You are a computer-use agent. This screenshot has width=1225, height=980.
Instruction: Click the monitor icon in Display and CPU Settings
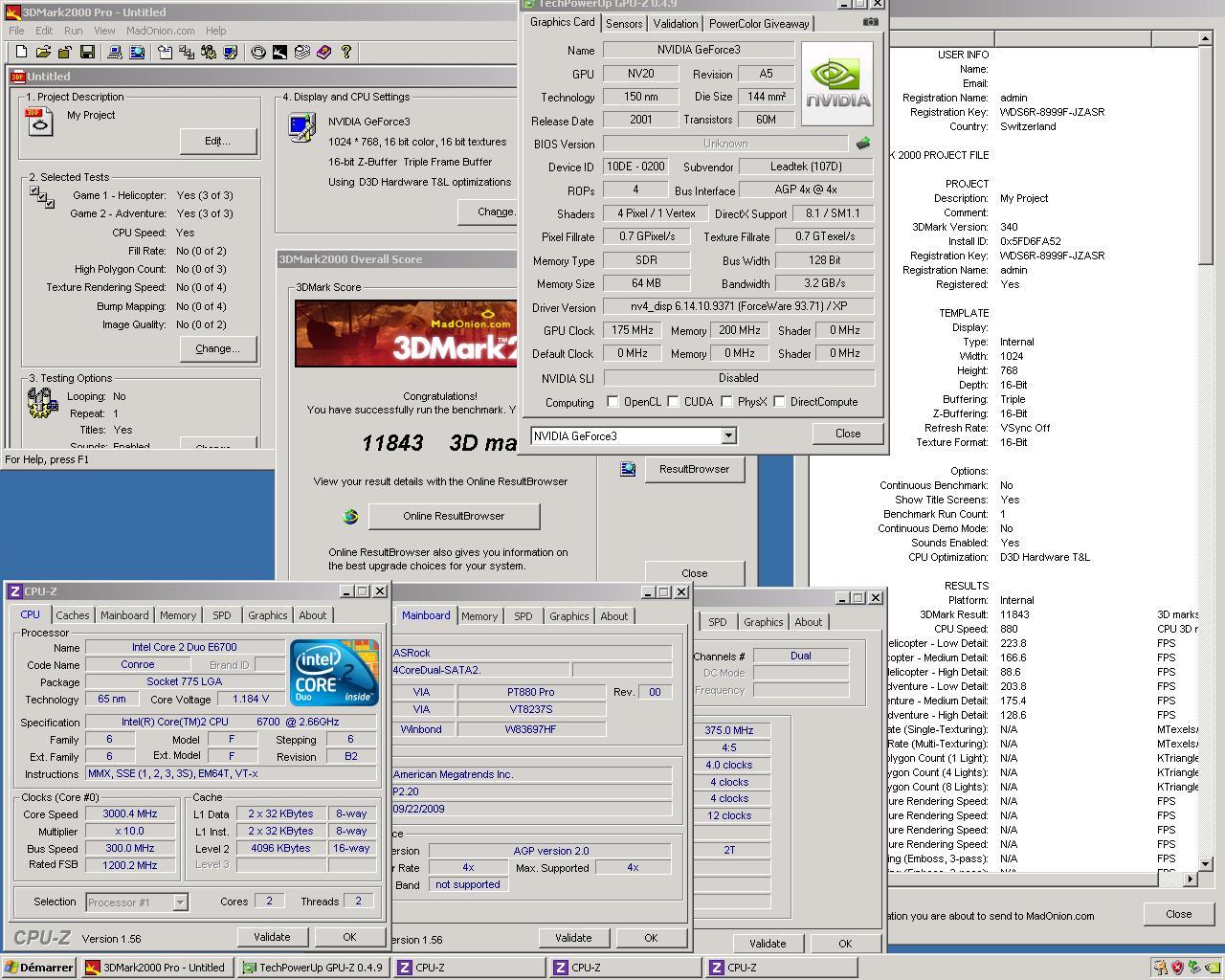301,126
